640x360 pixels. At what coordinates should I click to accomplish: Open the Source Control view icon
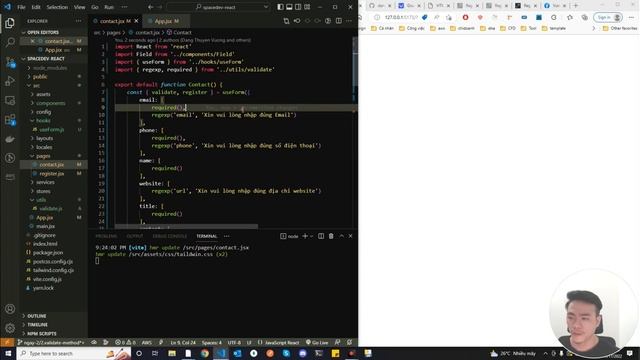point(10,62)
